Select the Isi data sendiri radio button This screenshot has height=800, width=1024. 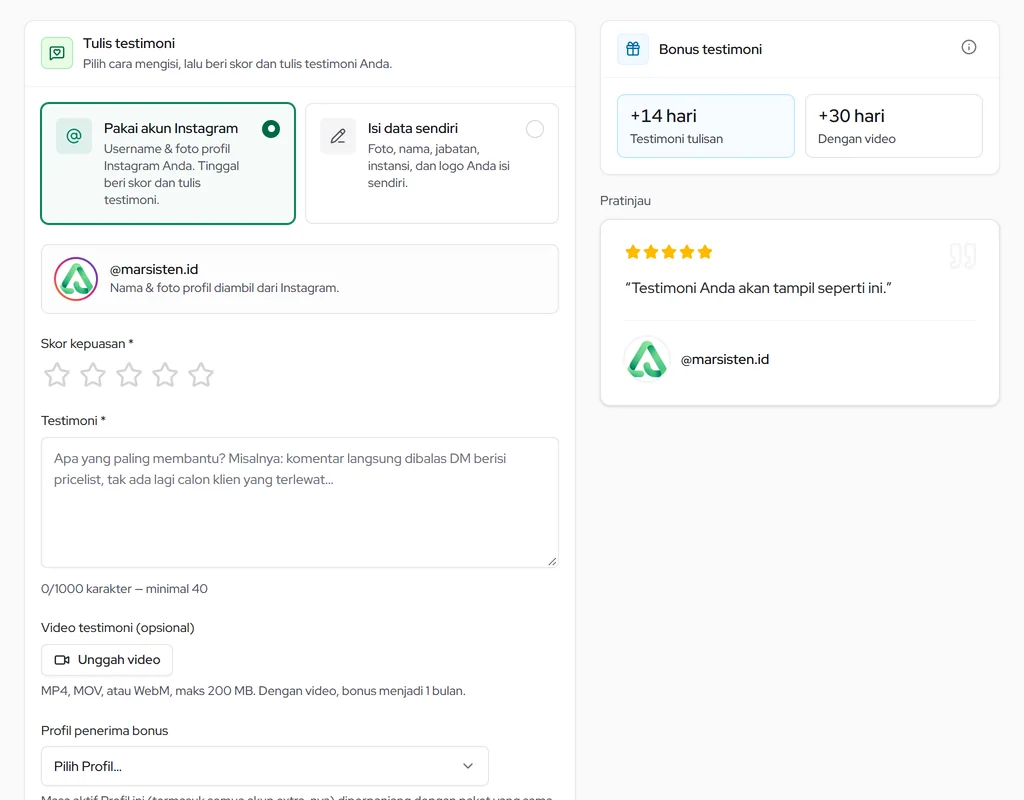(x=535, y=129)
